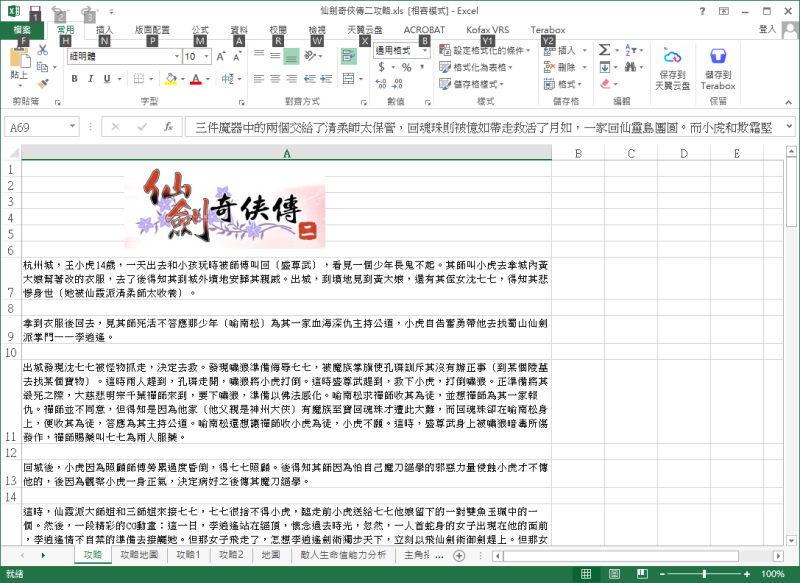Open Format as Table (格式化為表格) menu
The height and width of the screenshot is (583, 800).
click(476, 67)
